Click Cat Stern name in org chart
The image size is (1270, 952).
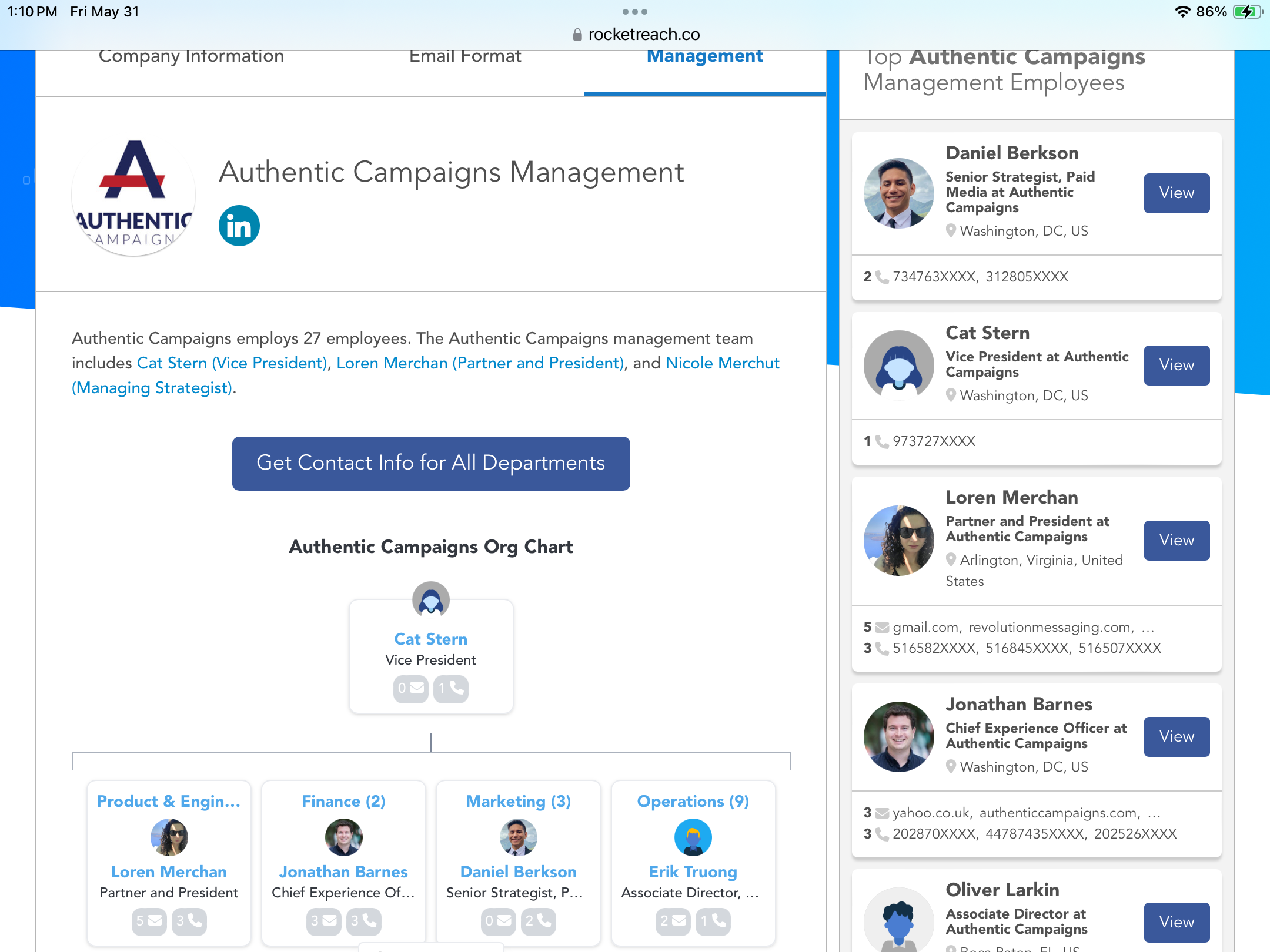coord(431,639)
